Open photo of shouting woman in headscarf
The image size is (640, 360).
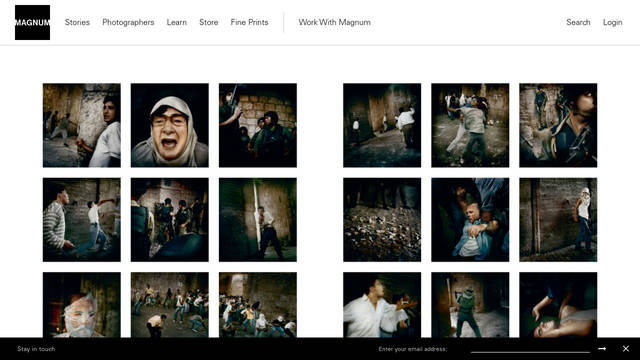(169, 125)
